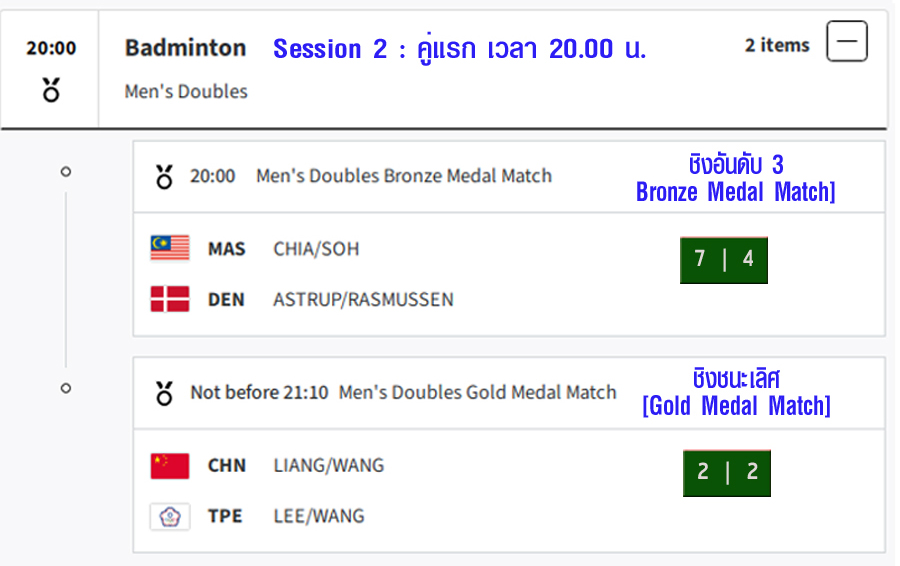This screenshot has height=566, width=900.
Task: Click the 2 items count label
Action: tap(777, 45)
